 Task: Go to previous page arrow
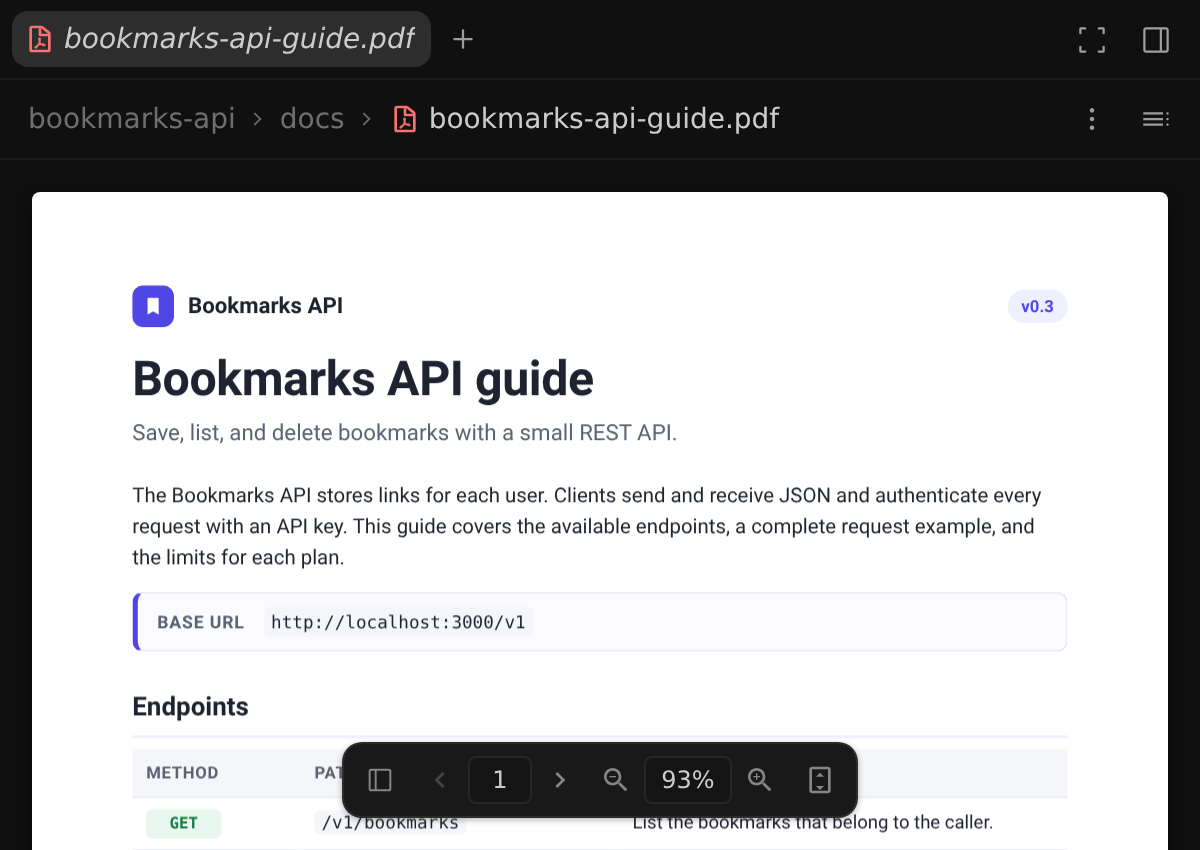click(x=440, y=780)
